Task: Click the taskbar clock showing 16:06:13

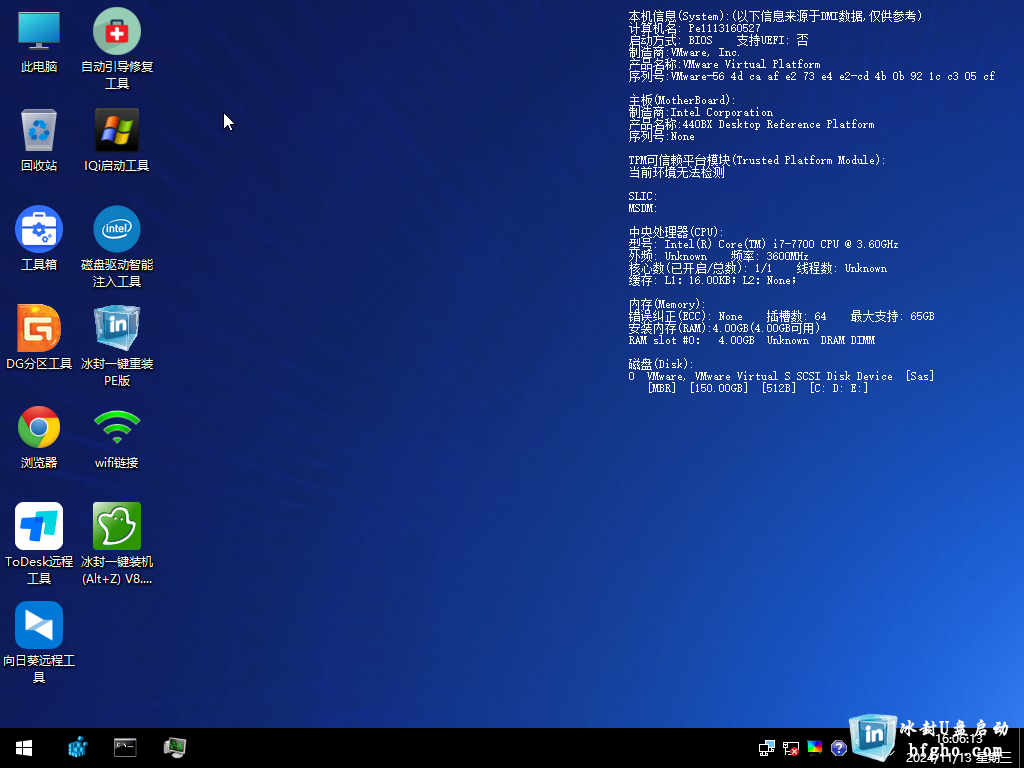Action: [x=959, y=739]
